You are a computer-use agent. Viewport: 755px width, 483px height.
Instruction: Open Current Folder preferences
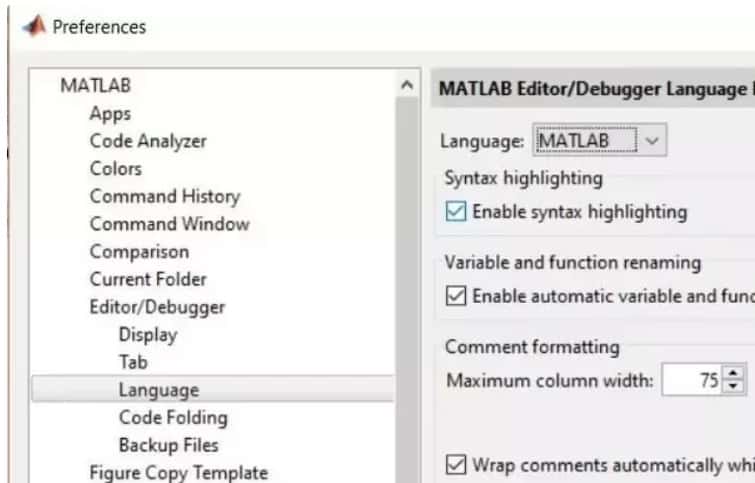(x=148, y=279)
